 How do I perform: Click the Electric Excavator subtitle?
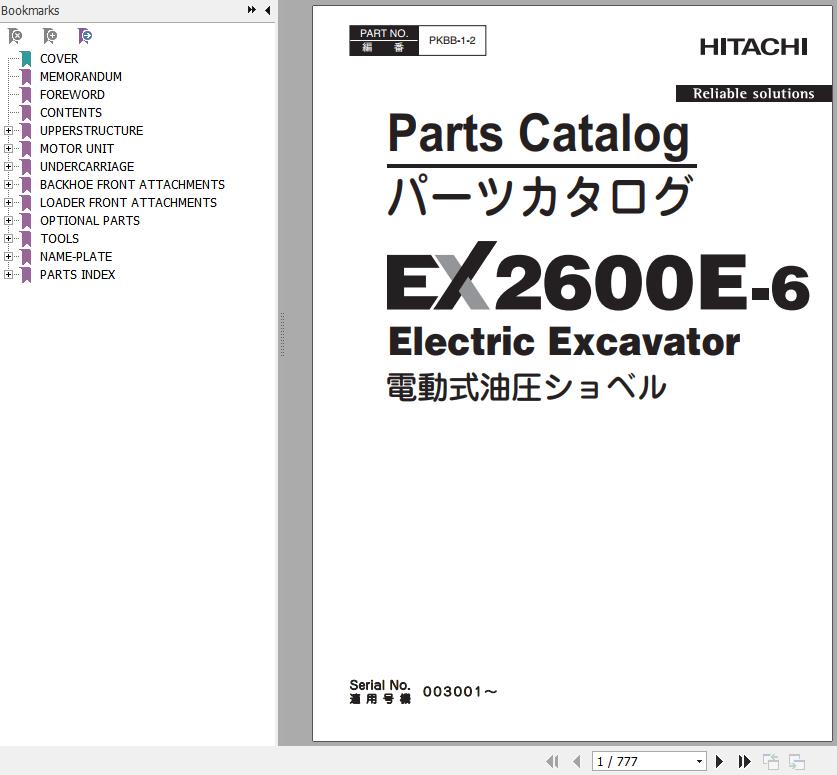coord(564,342)
